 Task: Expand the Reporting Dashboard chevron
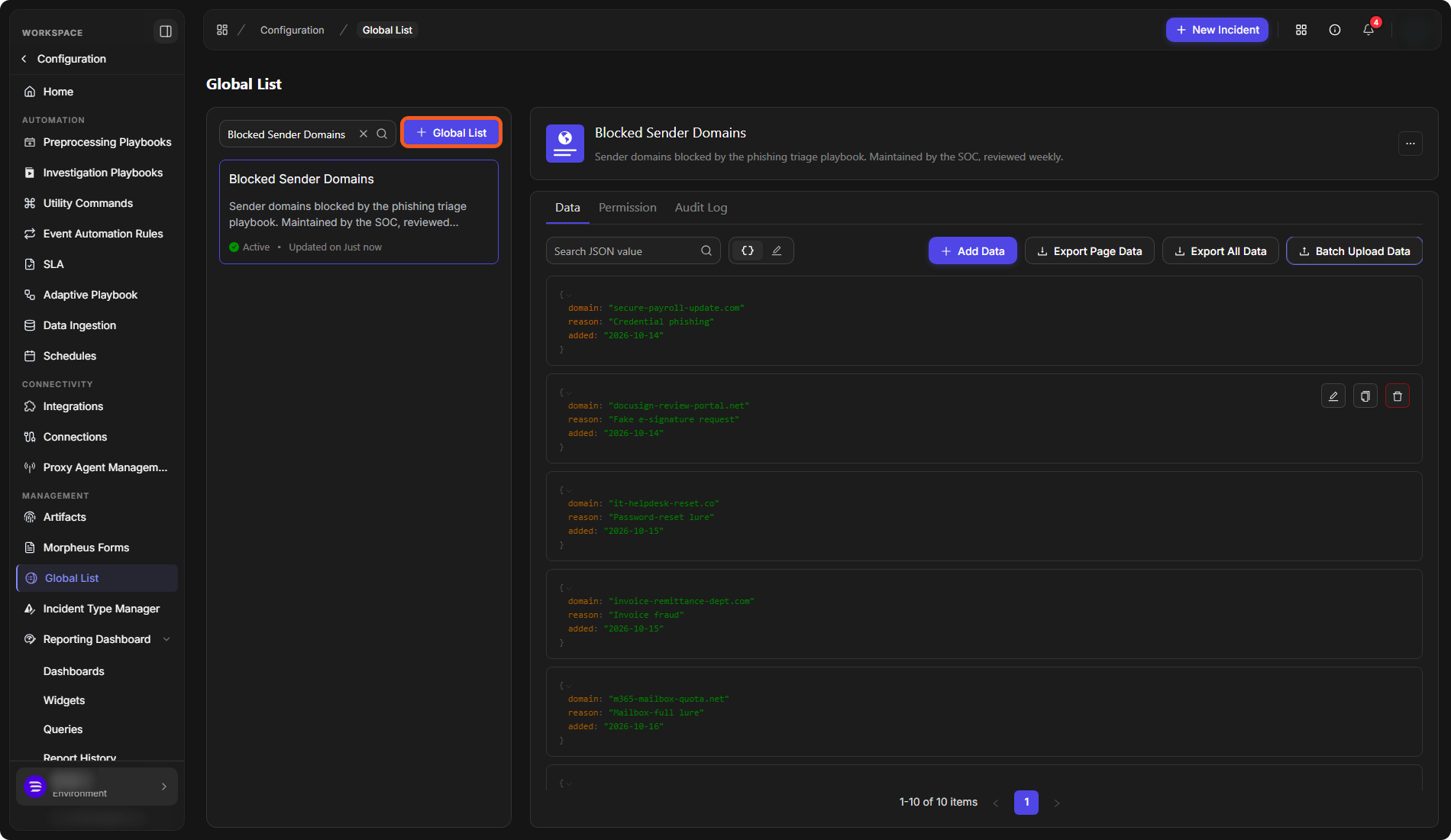pyautogui.click(x=166, y=639)
